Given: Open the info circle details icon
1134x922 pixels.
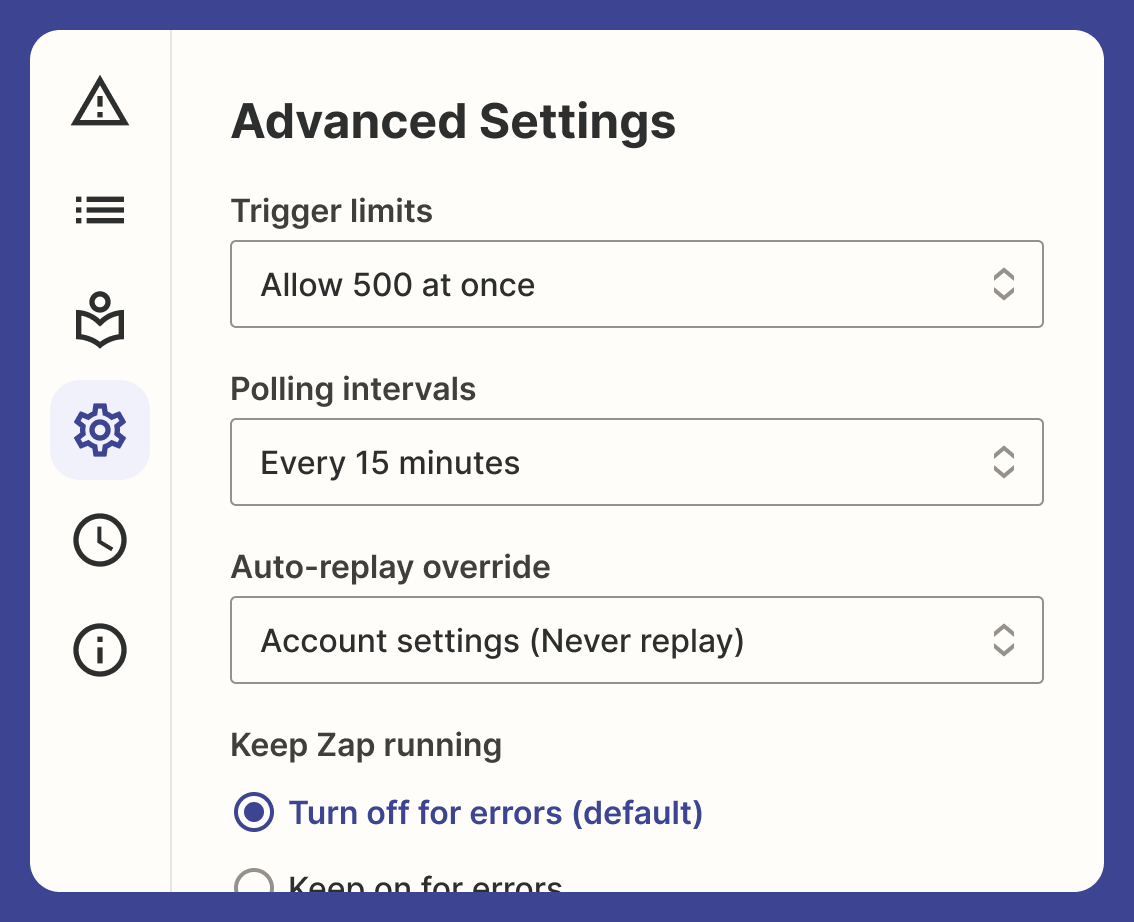Looking at the screenshot, I should tap(100, 649).
